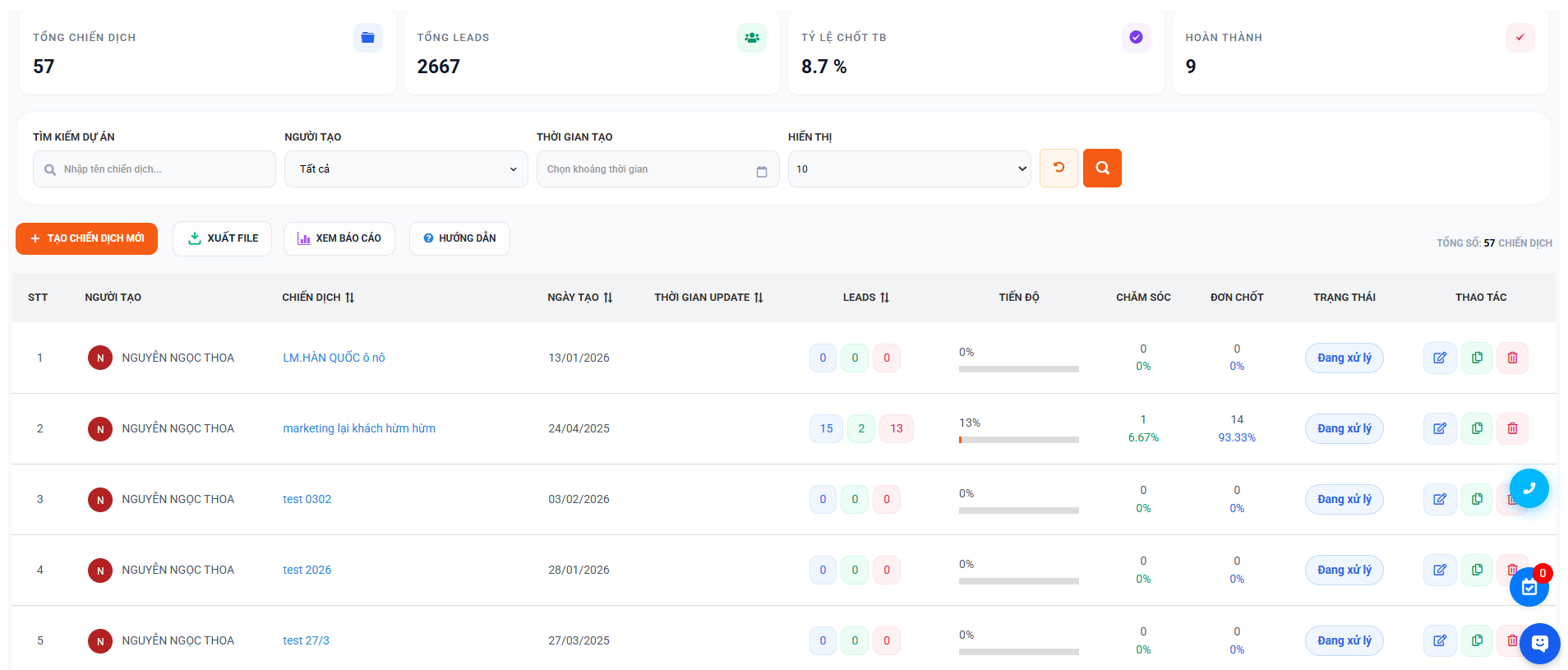1568x670 pixels.
Task: Click the Xuất file button
Action: 222,238
